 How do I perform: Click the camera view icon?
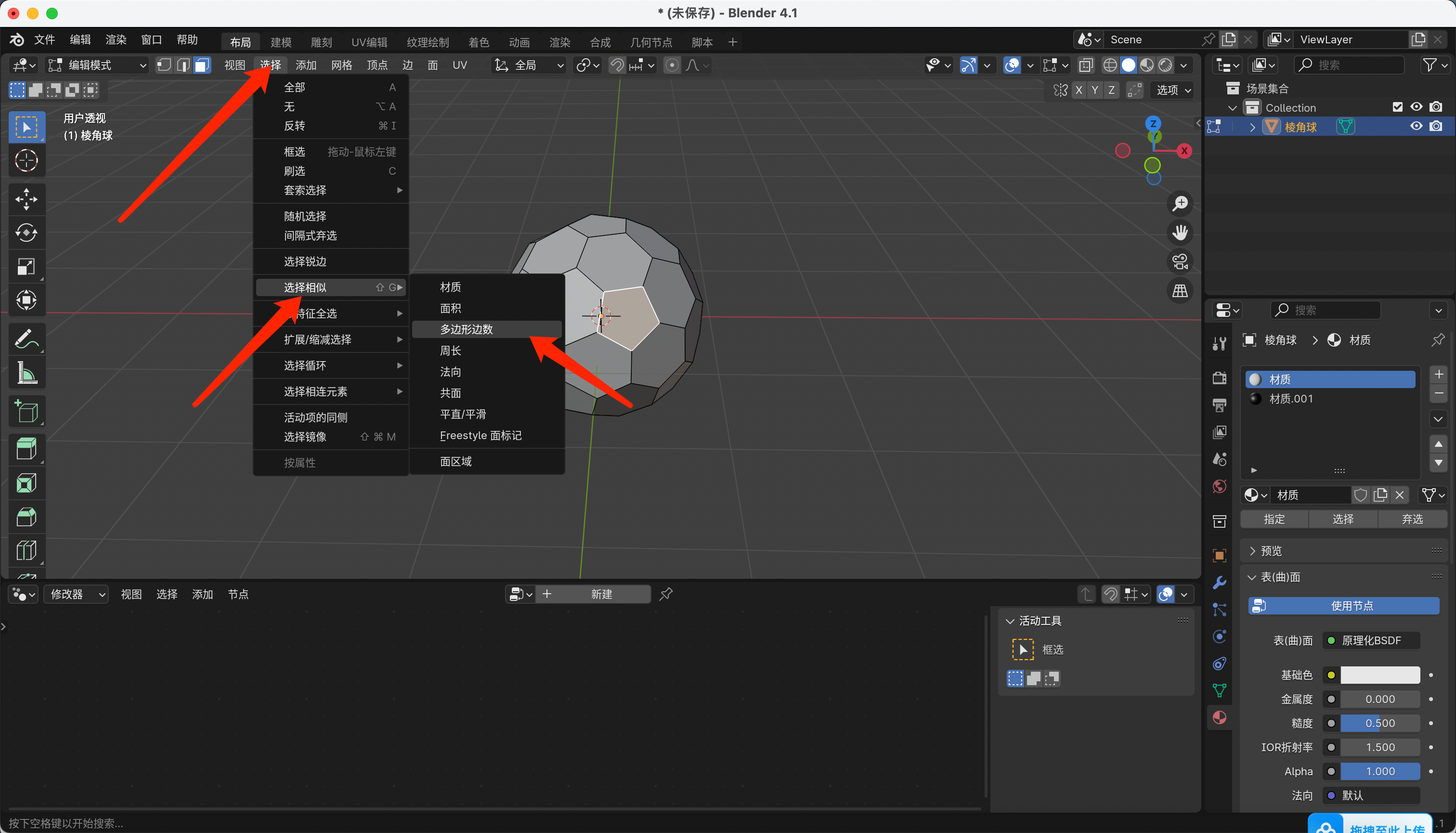coord(1180,262)
